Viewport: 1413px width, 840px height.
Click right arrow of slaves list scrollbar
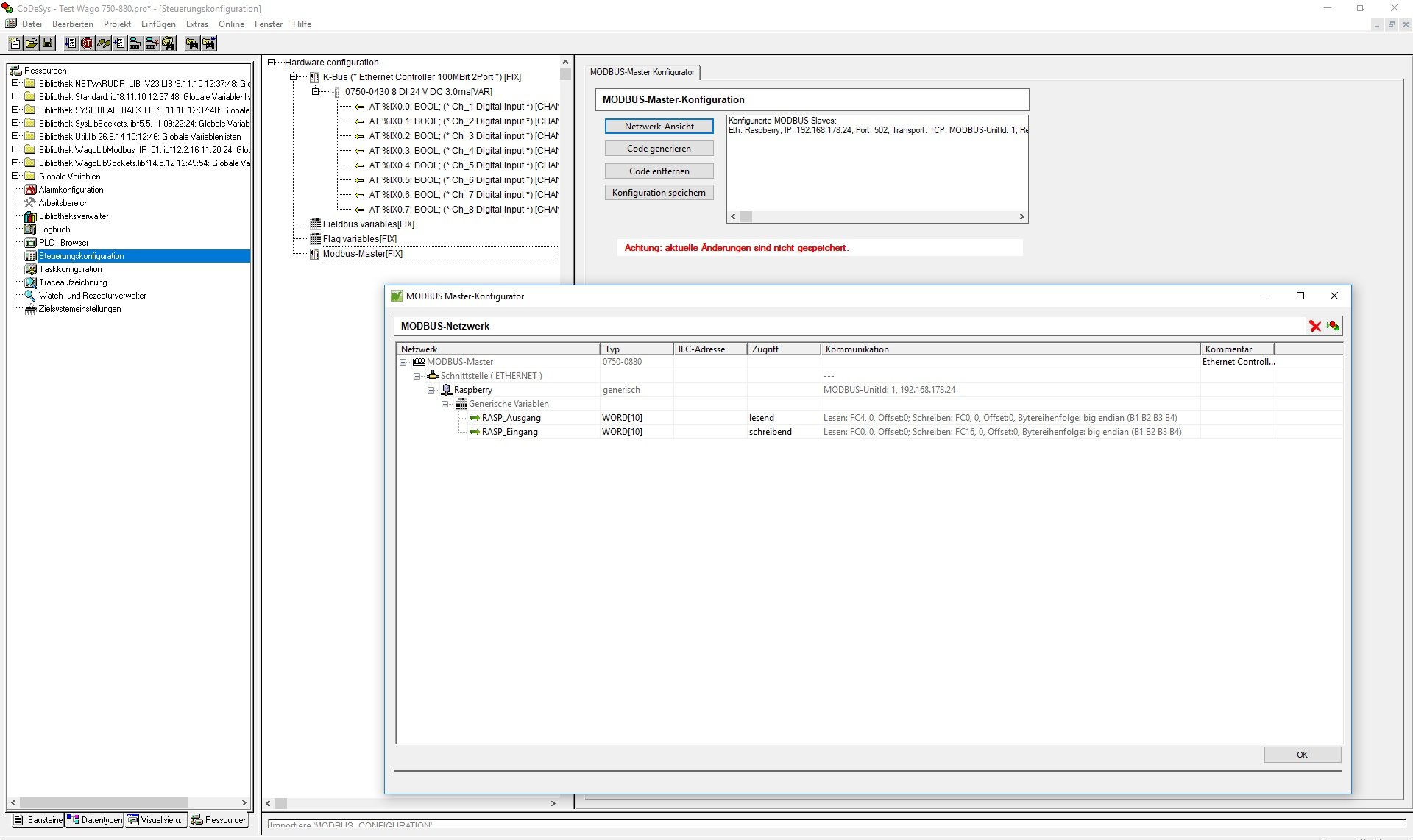1021,217
